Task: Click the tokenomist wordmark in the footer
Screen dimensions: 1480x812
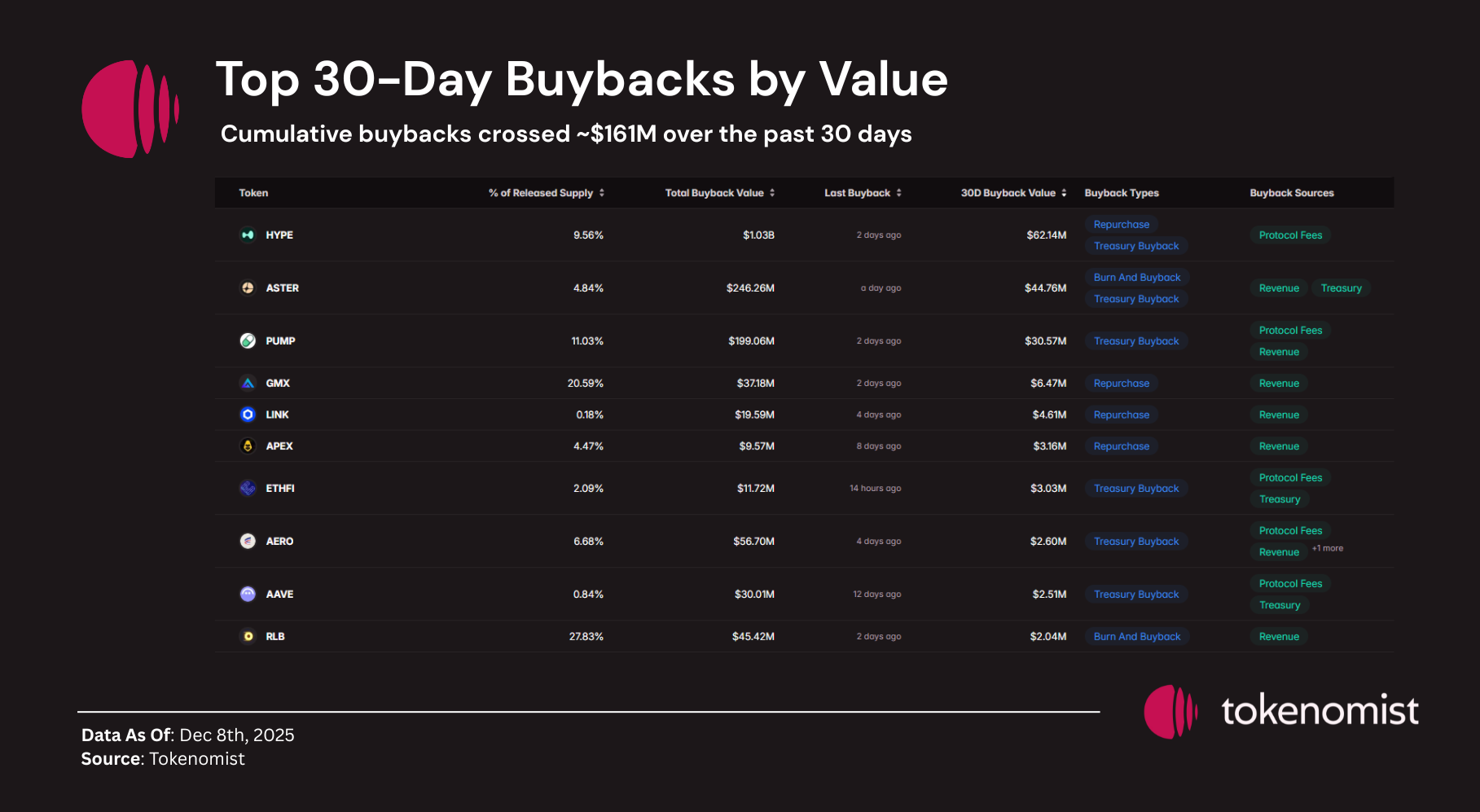Action: click(1320, 711)
